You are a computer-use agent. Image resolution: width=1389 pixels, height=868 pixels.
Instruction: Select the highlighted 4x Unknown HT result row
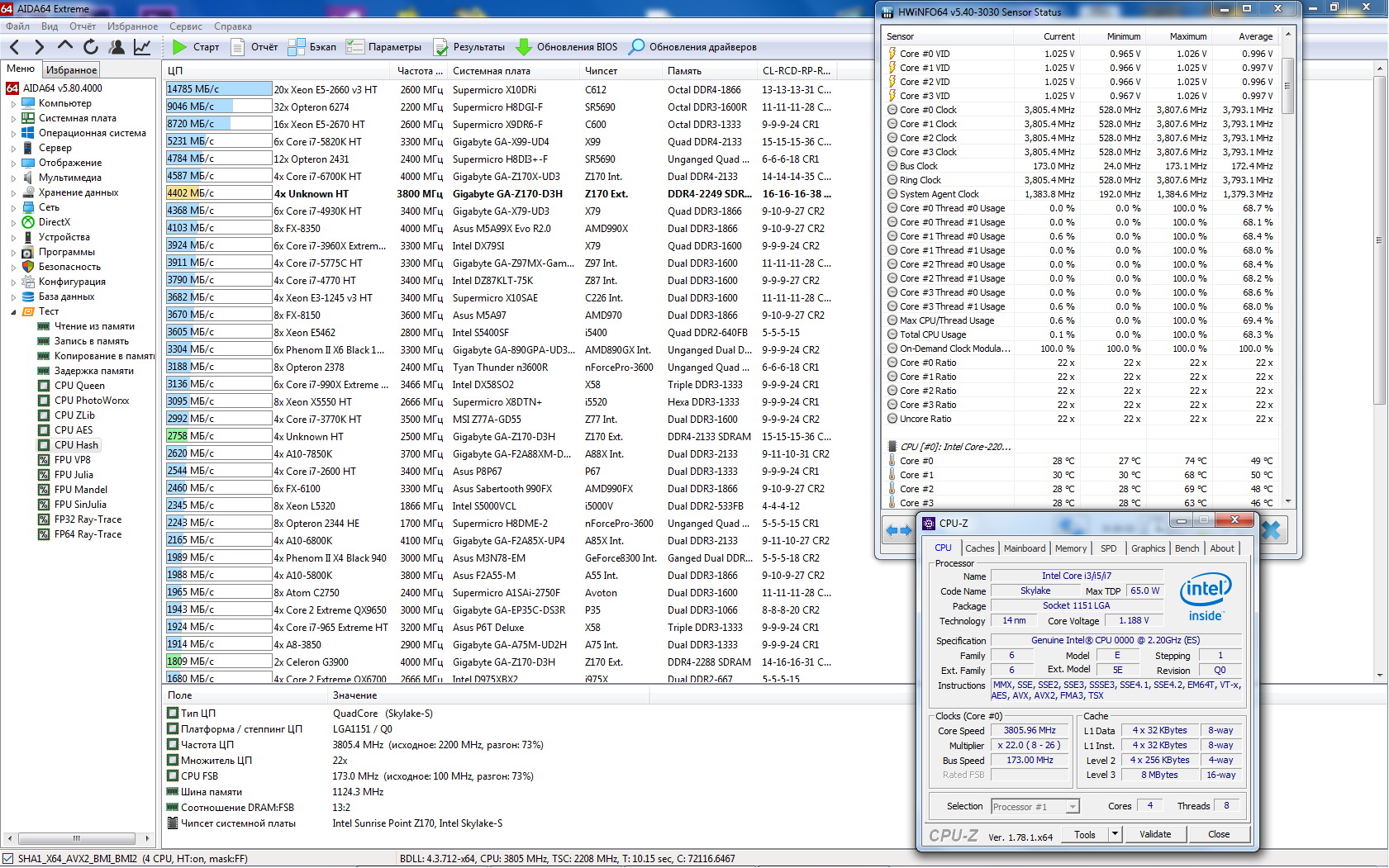(499, 194)
